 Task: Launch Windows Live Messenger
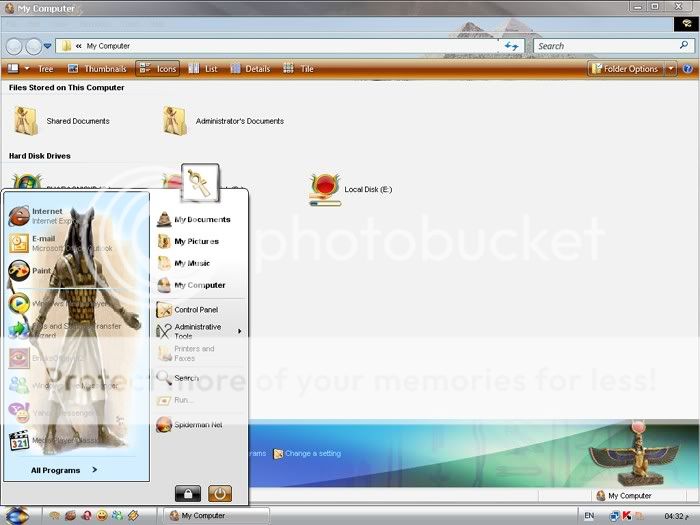pyautogui.click(x=64, y=385)
